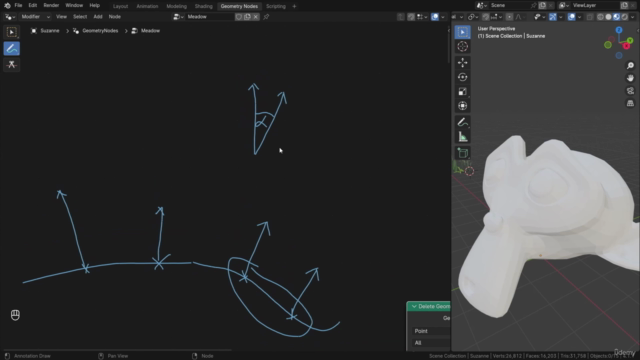Open Point domain dropdown in Delete Geometry
This screenshot has width=640, height=360.
tap(431, 331)
